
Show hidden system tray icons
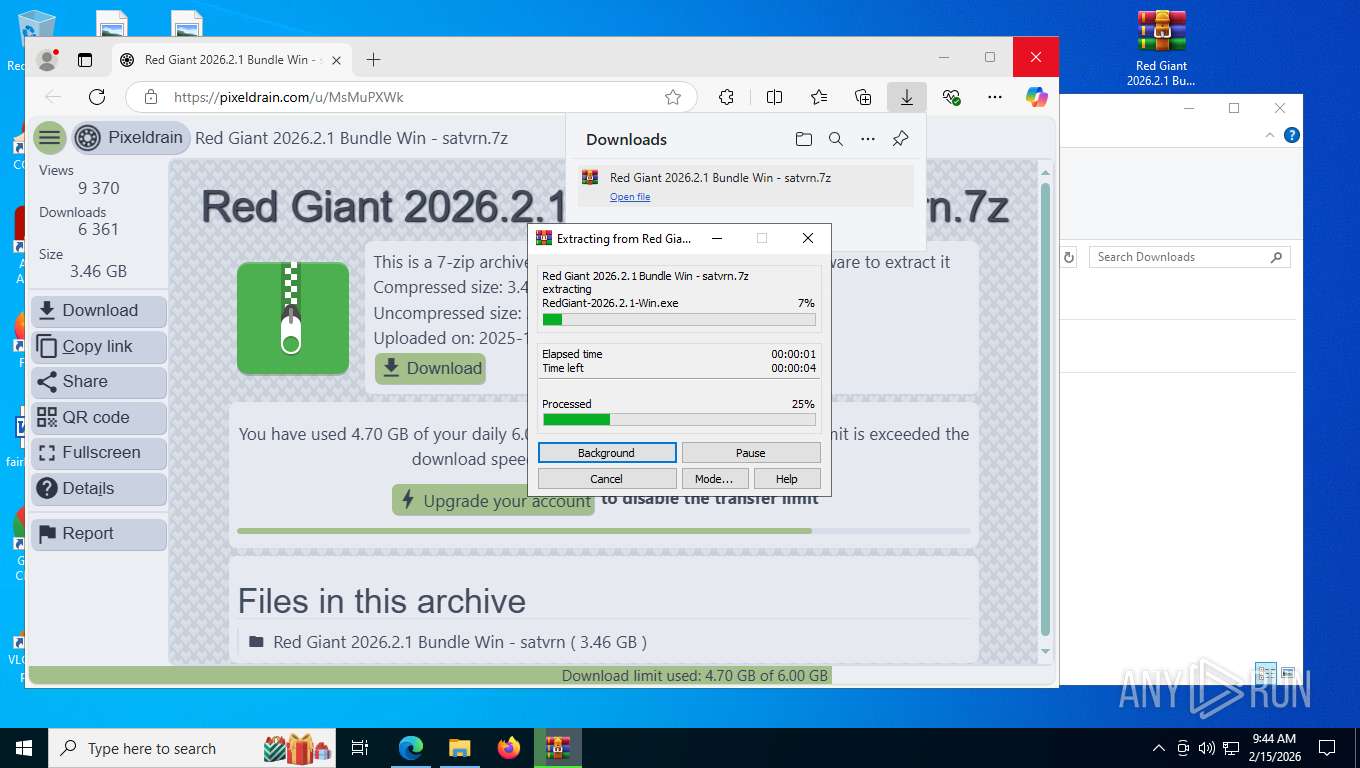click(1159, 748)
